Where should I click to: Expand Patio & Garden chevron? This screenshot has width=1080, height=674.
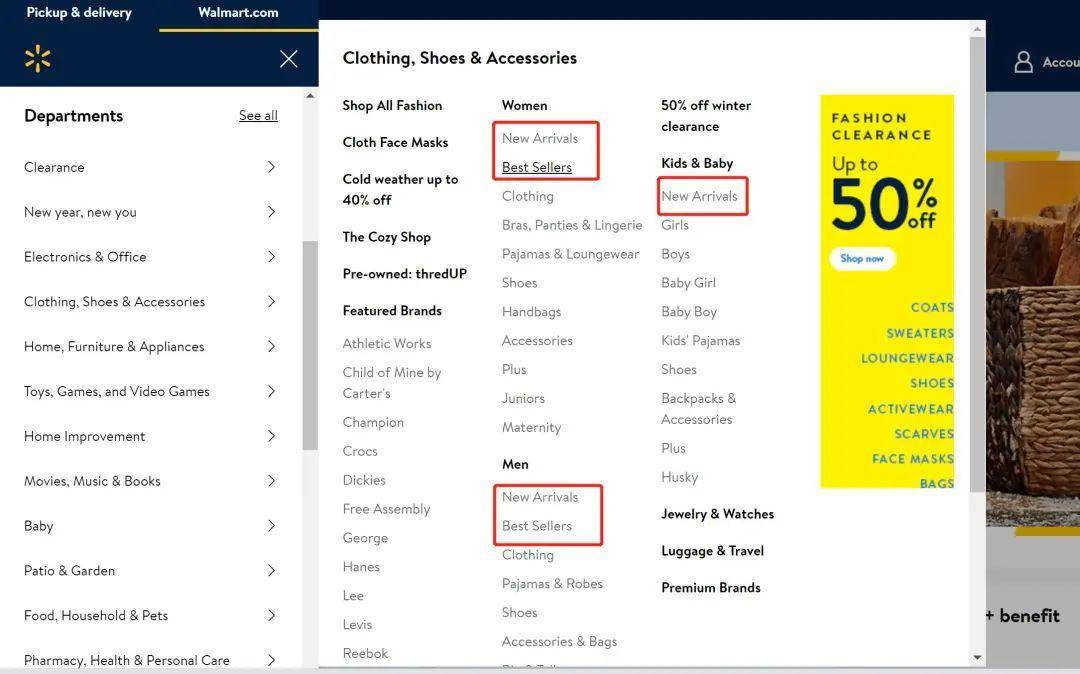click(x=271, y=571)
